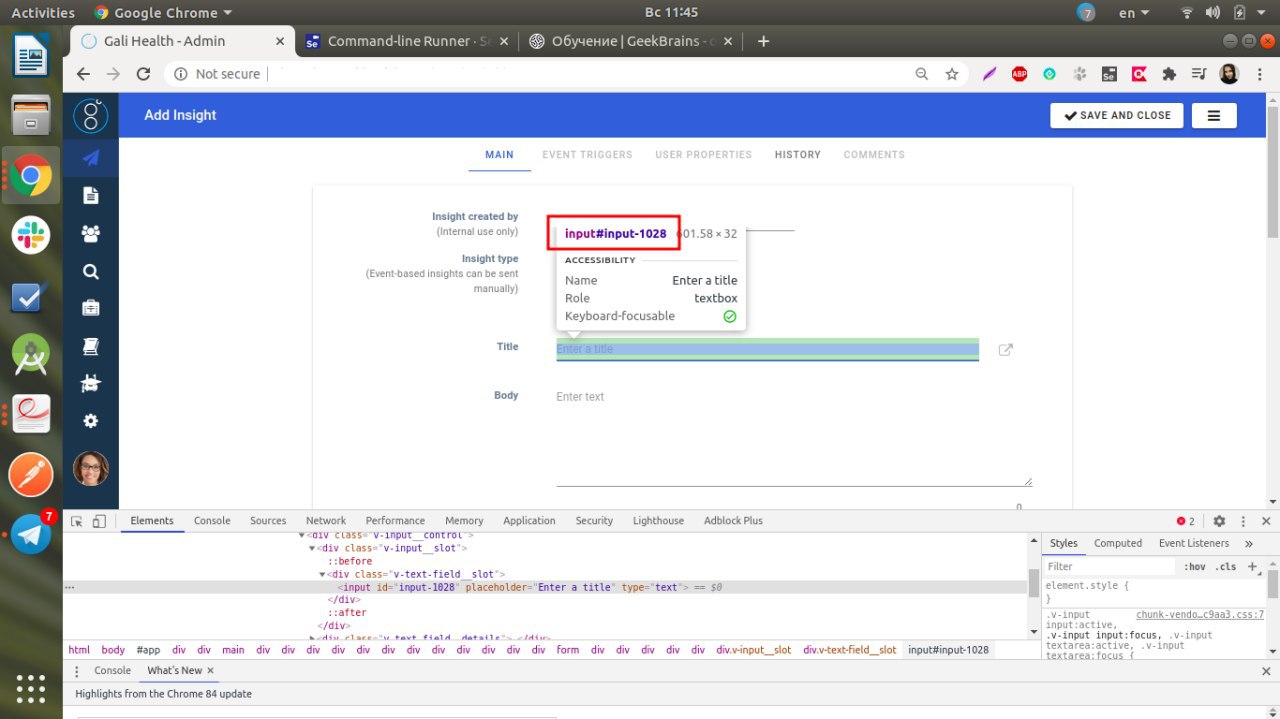Open the hamburger menu button in header
The height and width of the screenshot is (719, 1280).
pos(1214,116)
